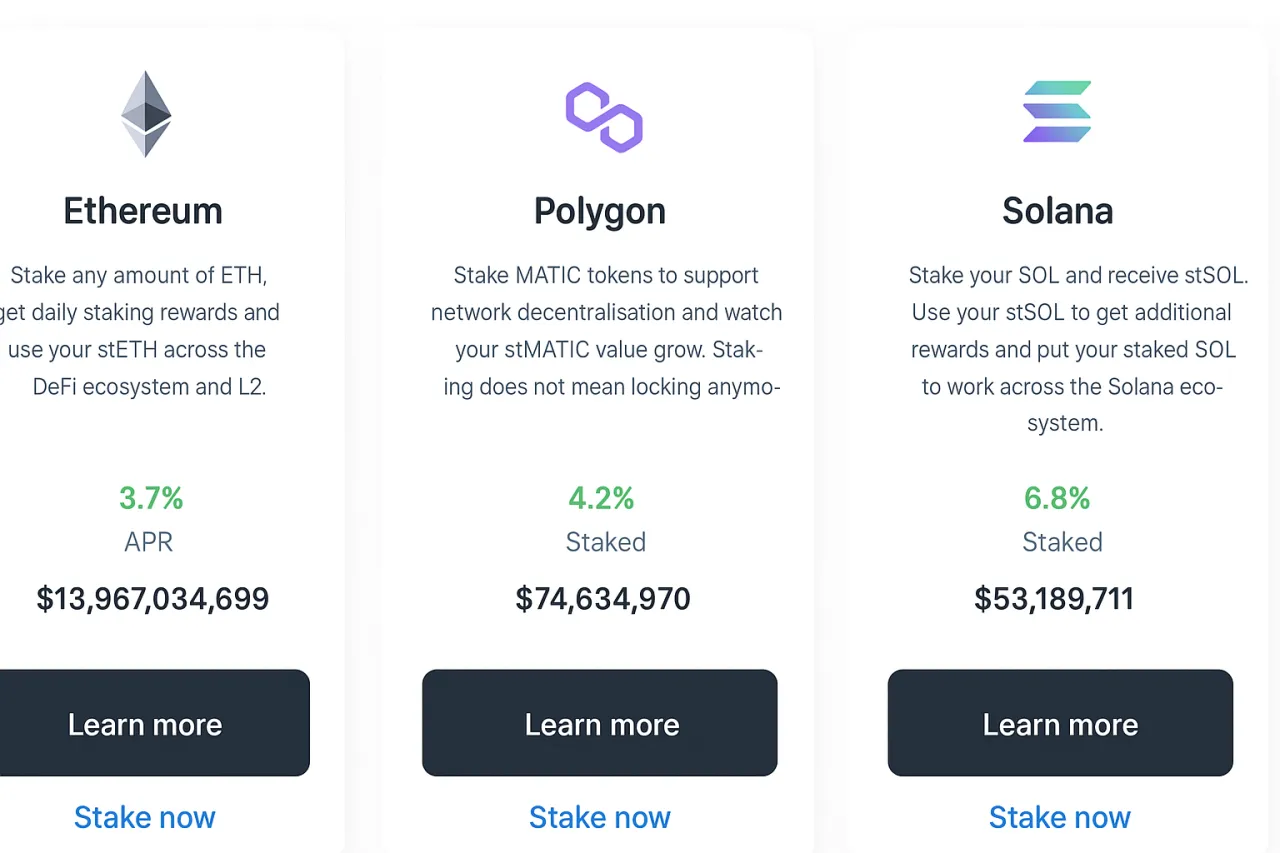Click the 4.2% Staked figure
The width and height of the screenshot is (1280, 853).
(x=601, y=498)
